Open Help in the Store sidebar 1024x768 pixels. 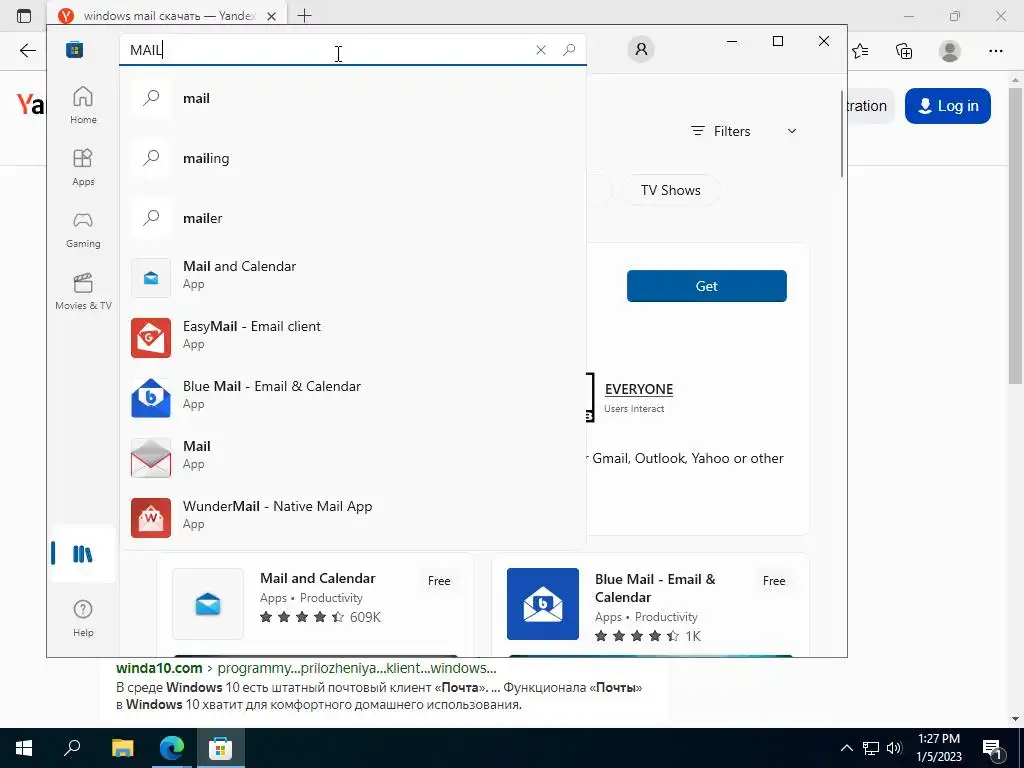tap(83, 618)
